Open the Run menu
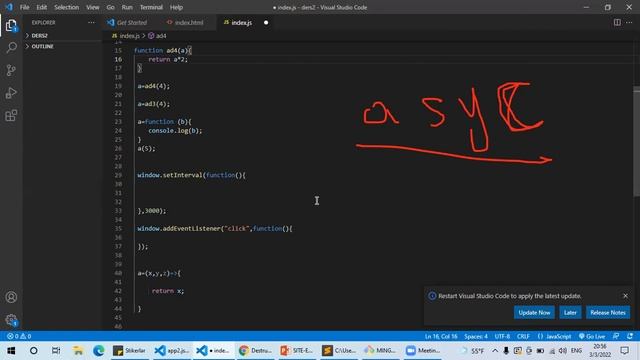Viewport: 640px width, 360px height. point(127,7)
